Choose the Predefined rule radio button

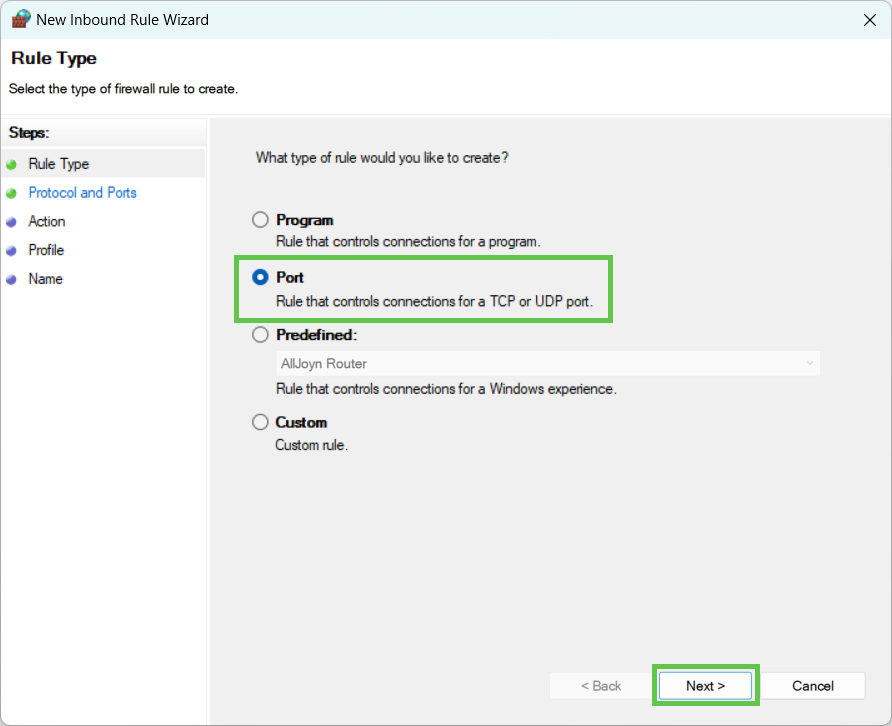pos(260,335)
